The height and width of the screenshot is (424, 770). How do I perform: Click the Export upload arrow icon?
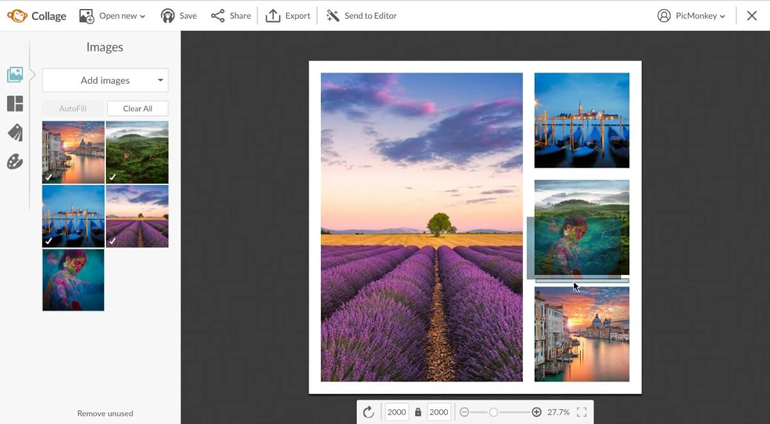click(273, 16)
